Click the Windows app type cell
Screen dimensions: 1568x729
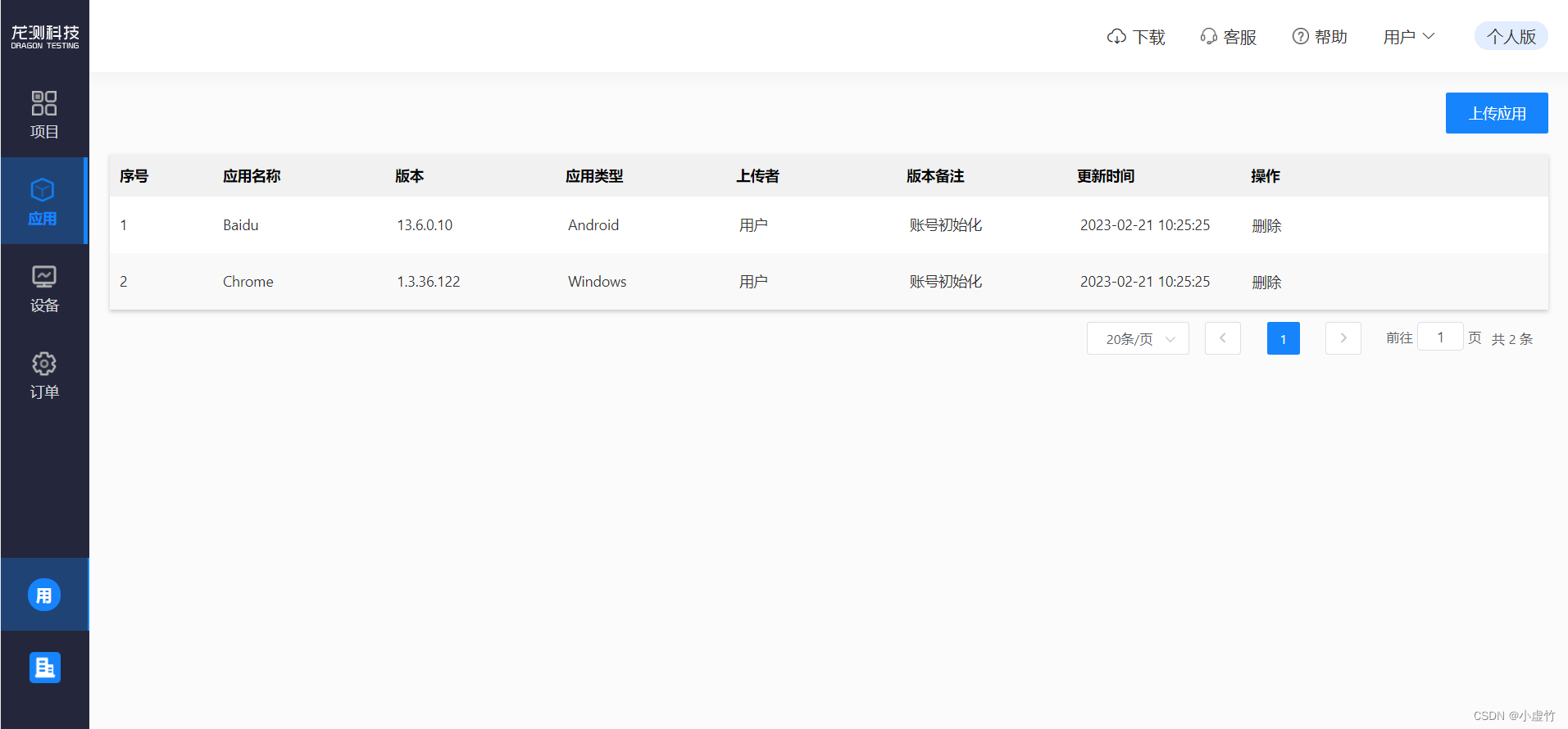tap(598, 282)
